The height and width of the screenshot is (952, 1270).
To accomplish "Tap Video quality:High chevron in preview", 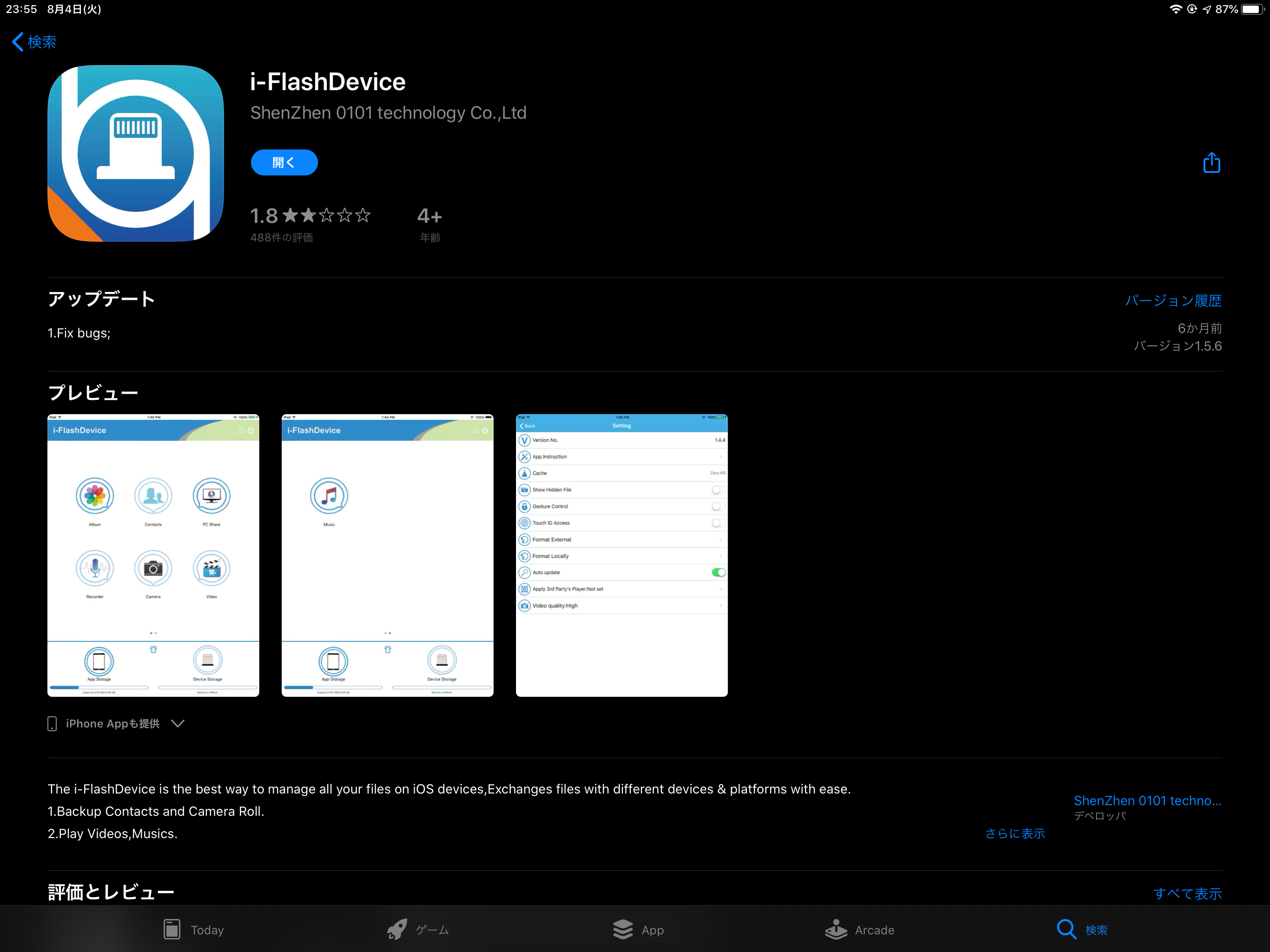I will click(721, 605).
